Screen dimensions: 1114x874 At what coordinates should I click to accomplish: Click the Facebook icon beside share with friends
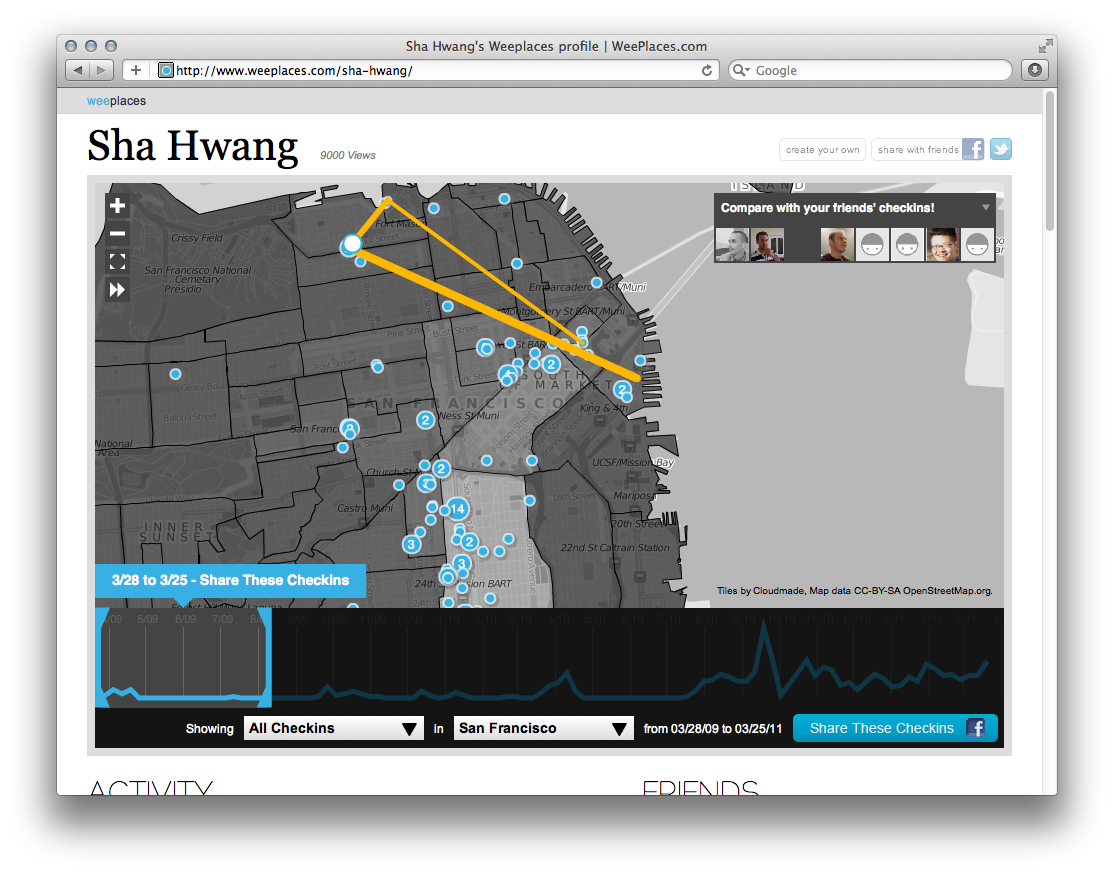[x=972, y=148]
